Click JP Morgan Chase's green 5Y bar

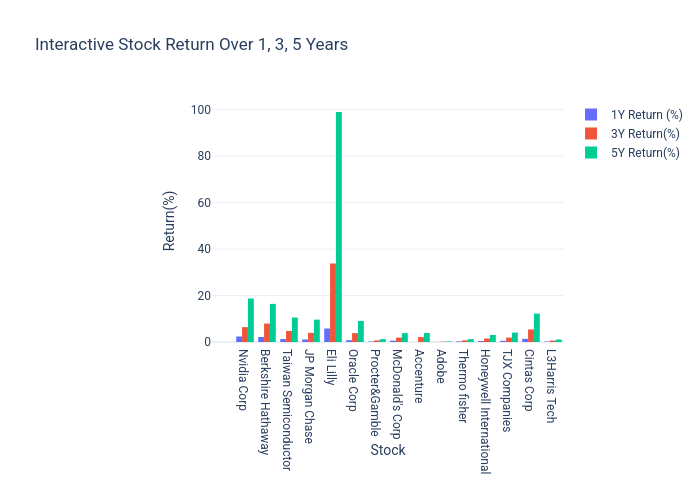point(317,331)
